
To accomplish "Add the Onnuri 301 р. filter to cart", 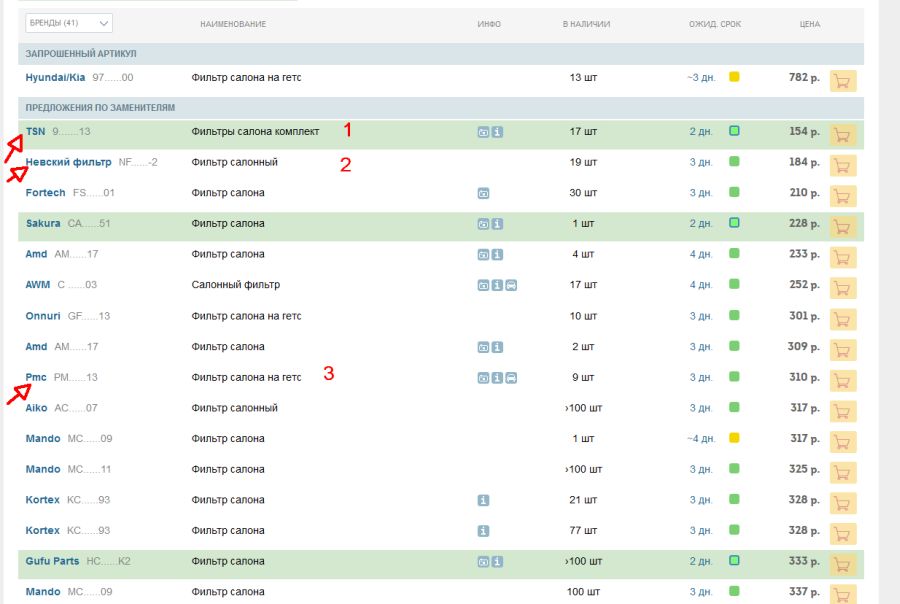I will [842, 319].
